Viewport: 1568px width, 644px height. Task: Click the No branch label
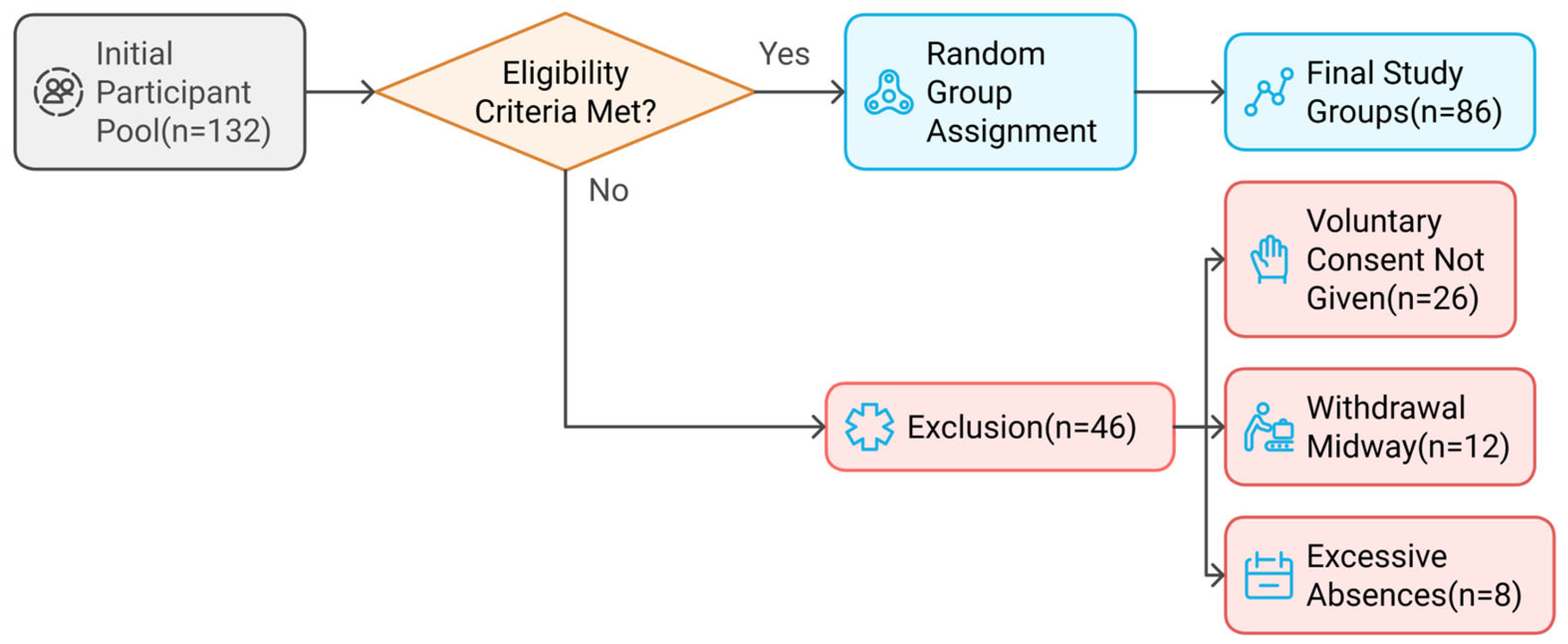click(608, 191)
